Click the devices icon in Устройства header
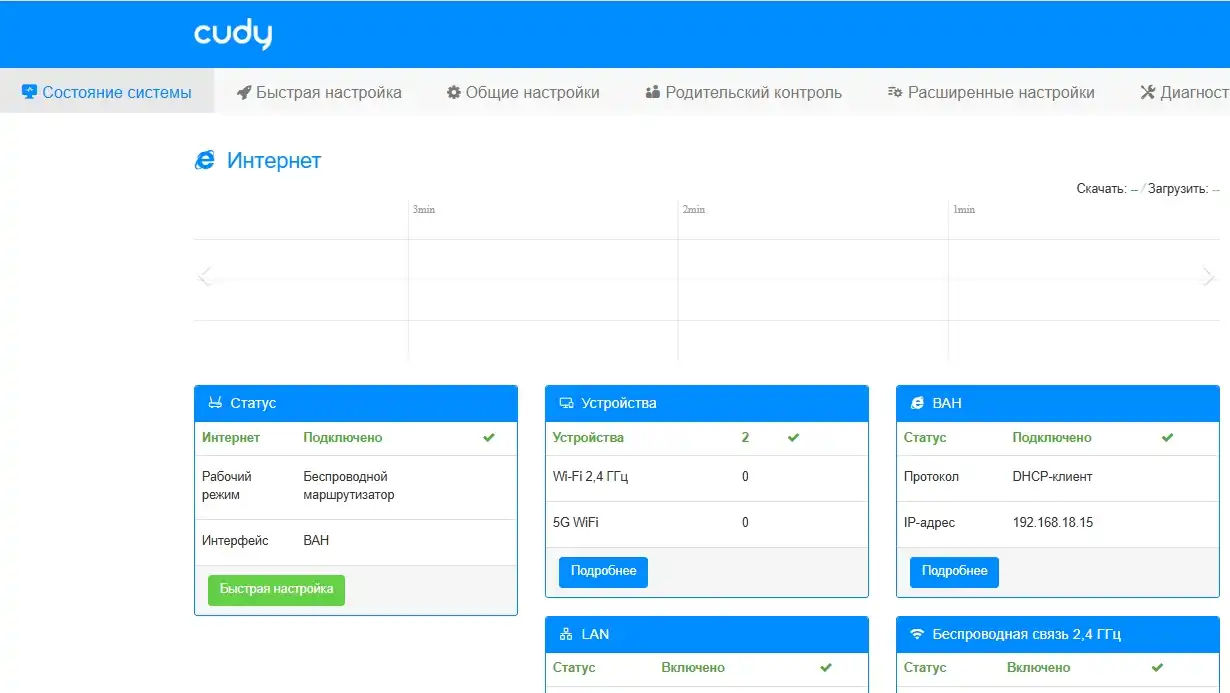Image resolution: width=1230 pixels, height=693 pixels. pos(566,403)
